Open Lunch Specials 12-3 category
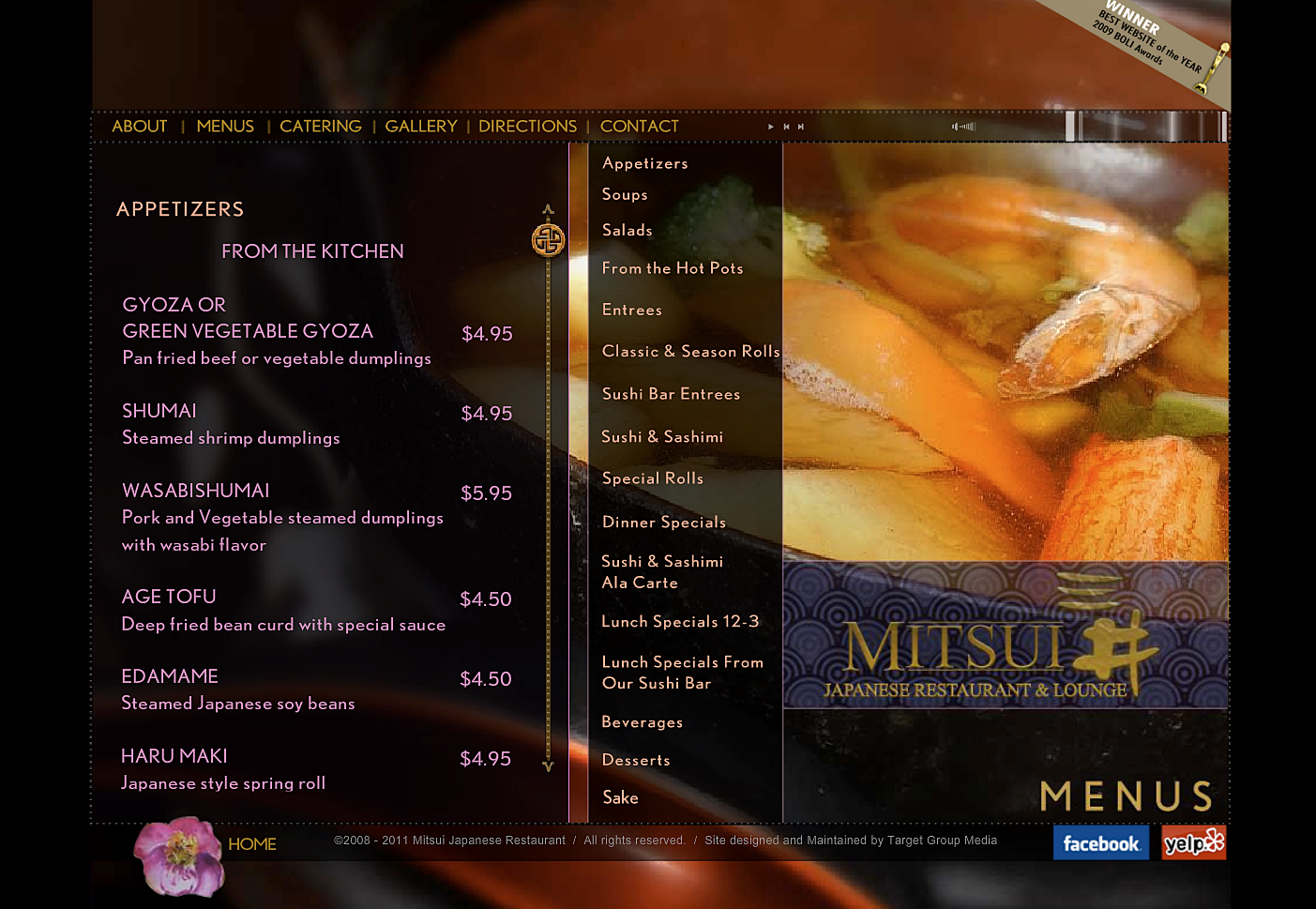This screenshot has width=1316, height=909. coord(680,622)
